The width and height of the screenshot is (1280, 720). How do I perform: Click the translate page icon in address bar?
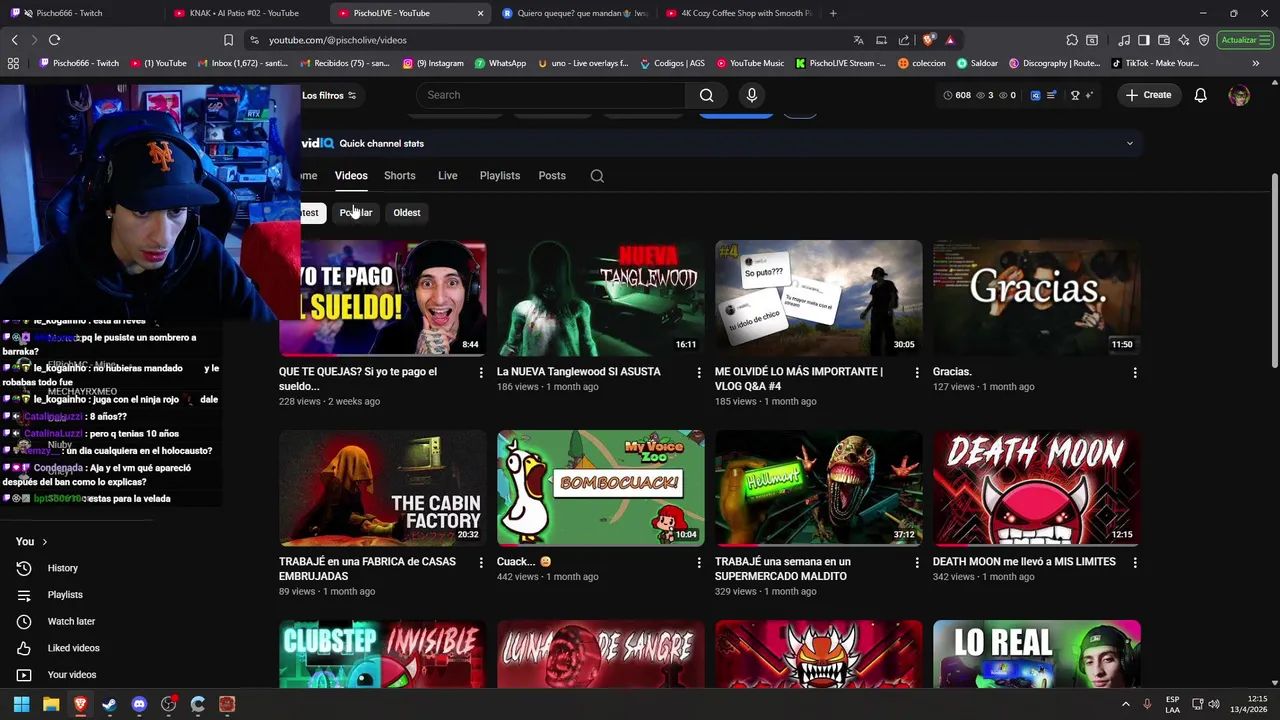pos(858,40)
